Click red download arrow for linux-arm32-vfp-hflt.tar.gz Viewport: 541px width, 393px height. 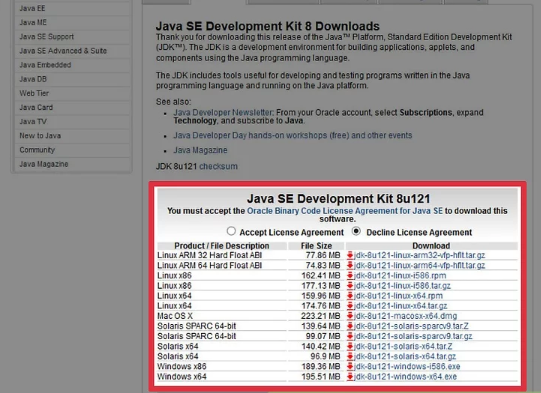350,255
